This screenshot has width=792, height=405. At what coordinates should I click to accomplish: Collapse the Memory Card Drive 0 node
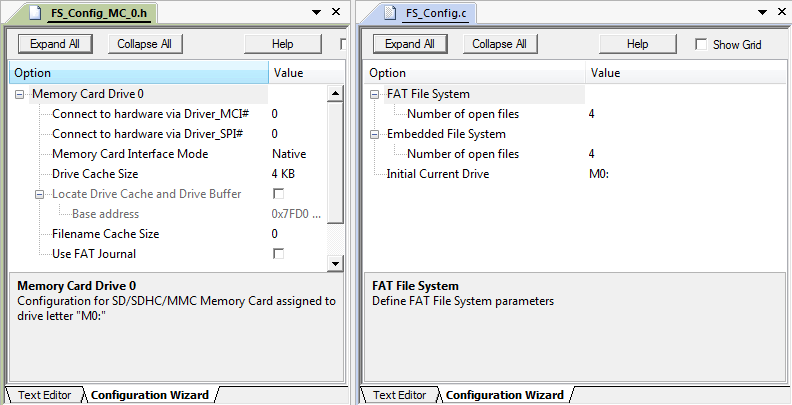click(20, 94)
